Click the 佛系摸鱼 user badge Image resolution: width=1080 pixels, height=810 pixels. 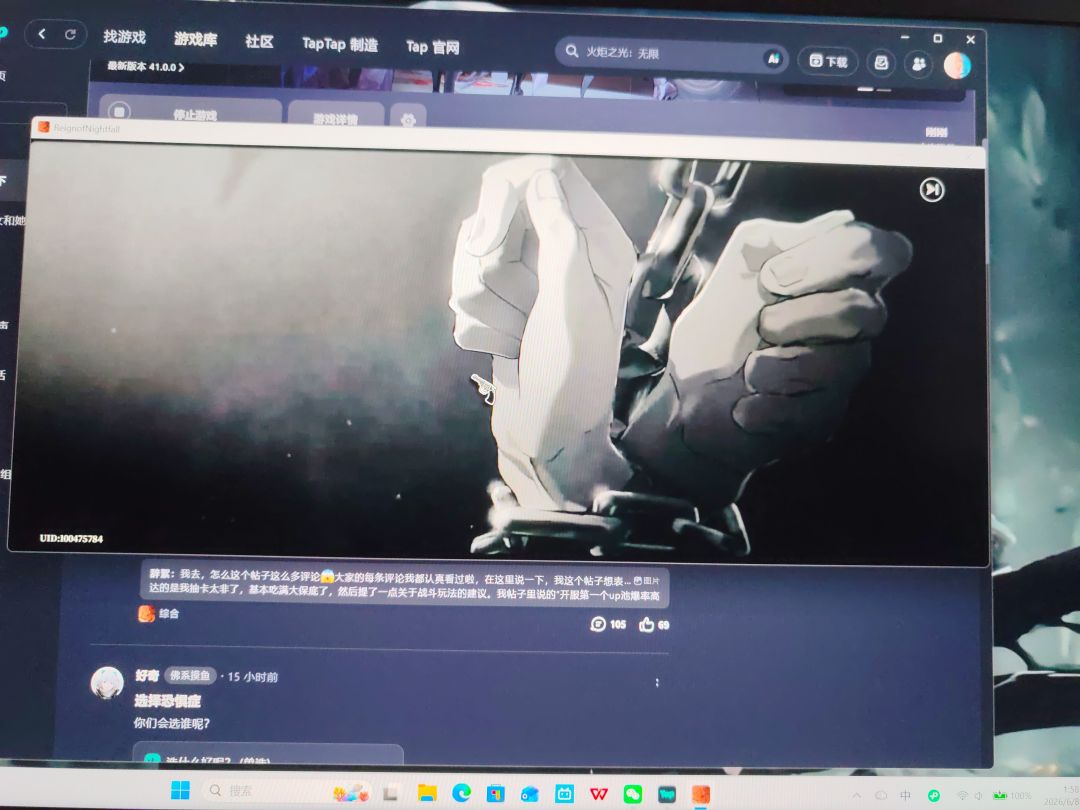190,676
